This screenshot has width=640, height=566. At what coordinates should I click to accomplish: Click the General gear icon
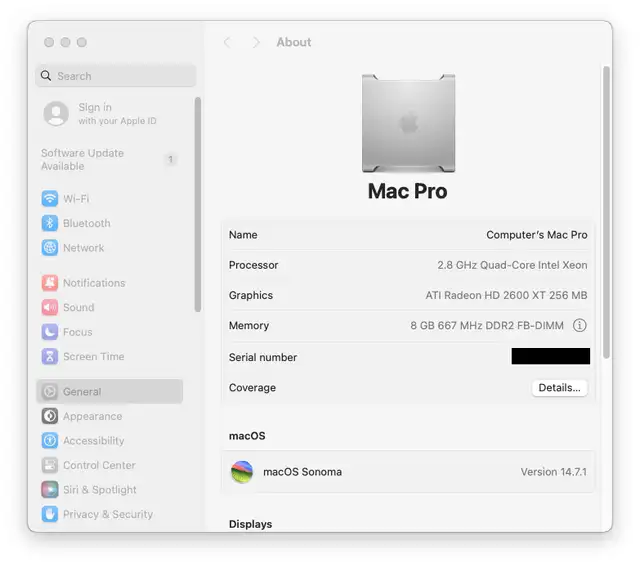(50, 391)
